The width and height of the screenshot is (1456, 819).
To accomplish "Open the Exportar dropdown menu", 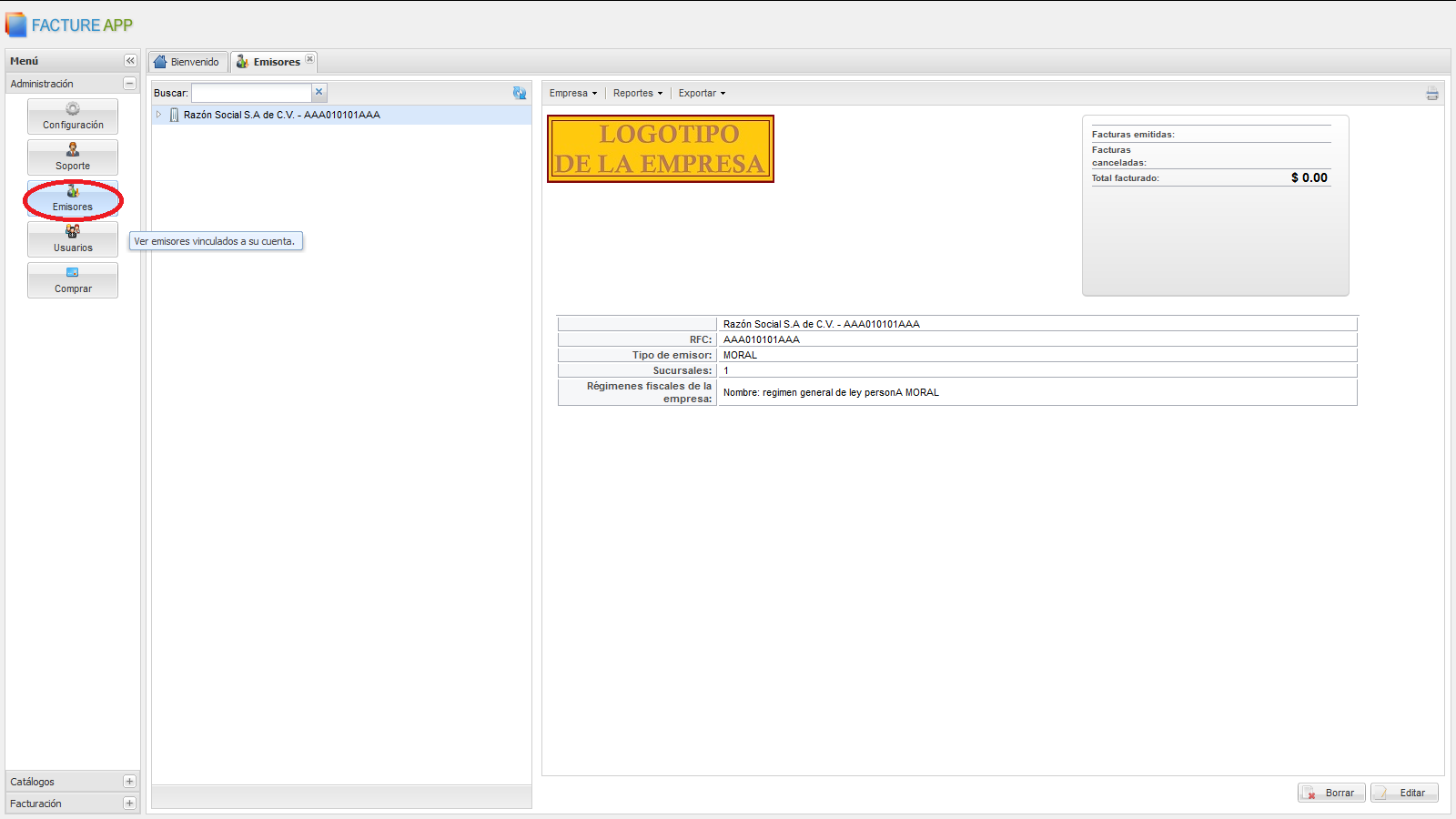I will click(702, 93).
